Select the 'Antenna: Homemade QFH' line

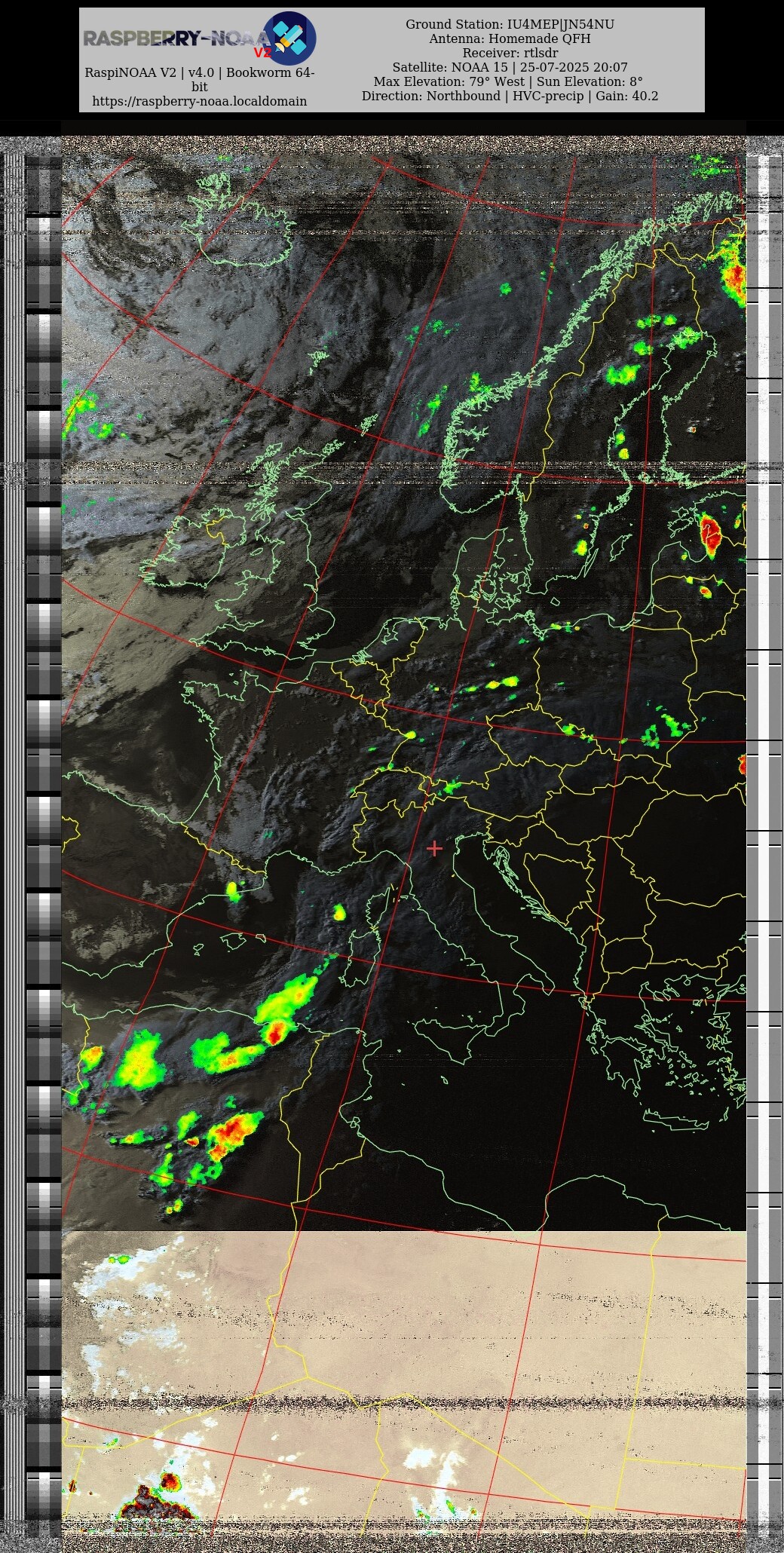(510, 38)
